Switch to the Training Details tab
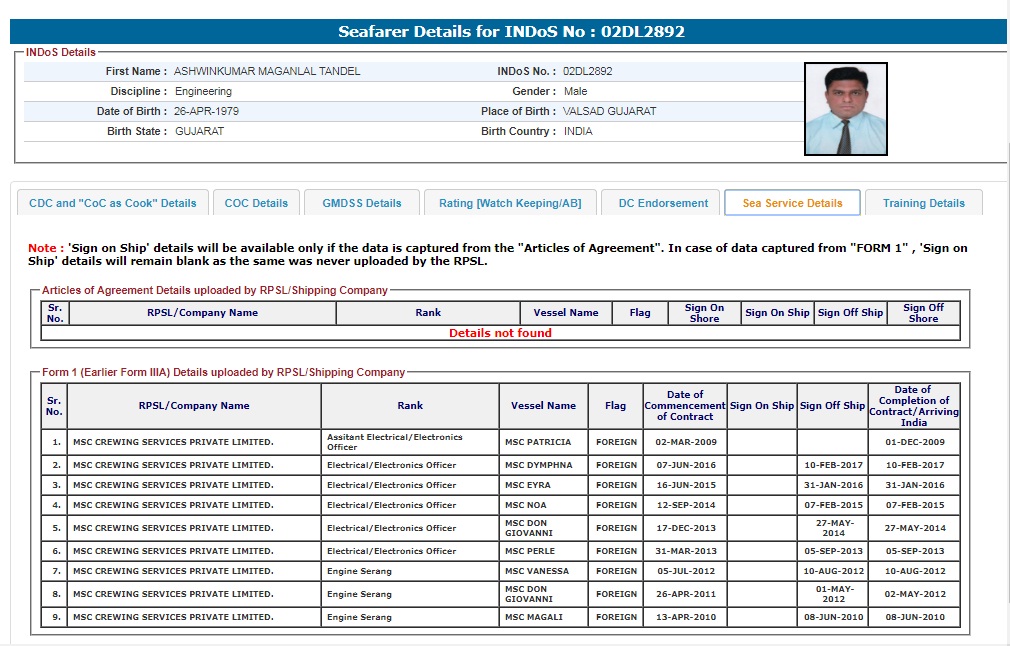The width and height of the screenshot is (1010, 646). 923,203
